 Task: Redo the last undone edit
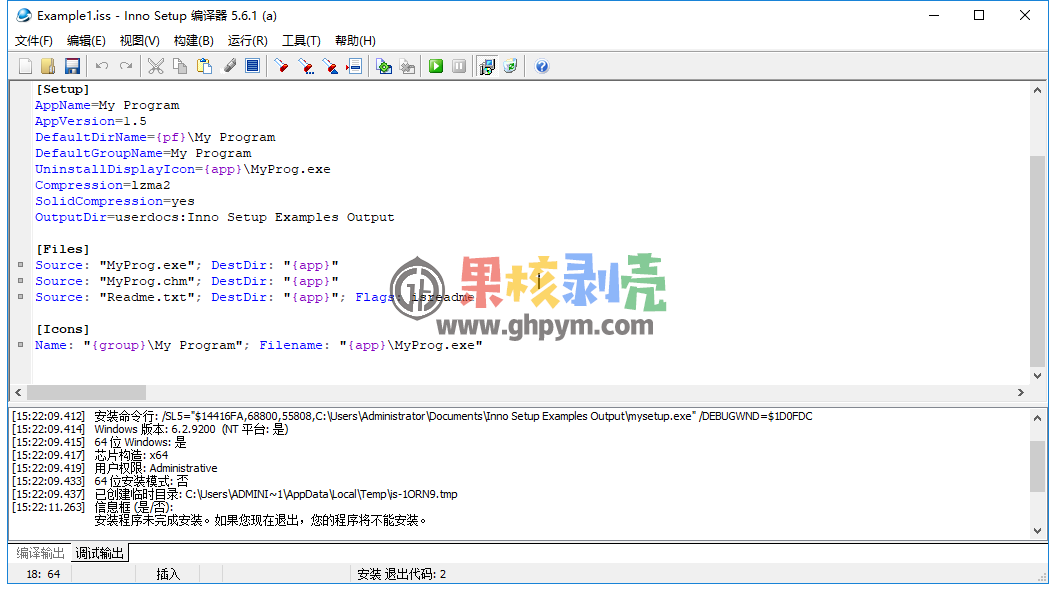[126, 66]
